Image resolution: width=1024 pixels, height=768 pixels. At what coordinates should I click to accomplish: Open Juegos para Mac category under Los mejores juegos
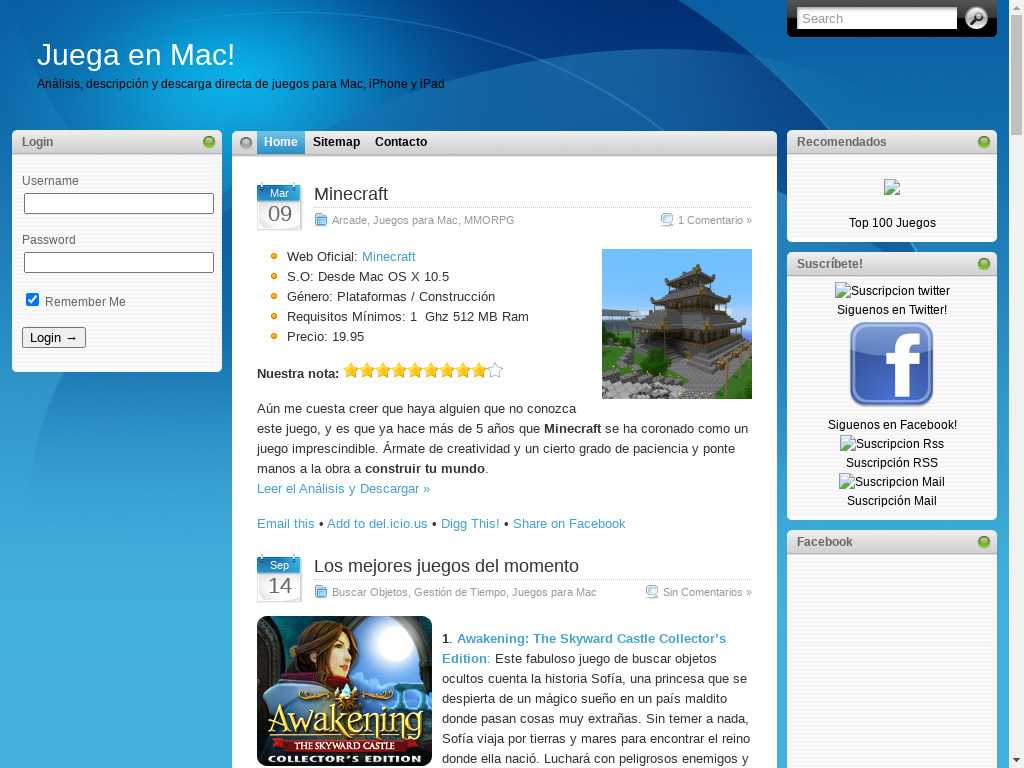(554, 592)
